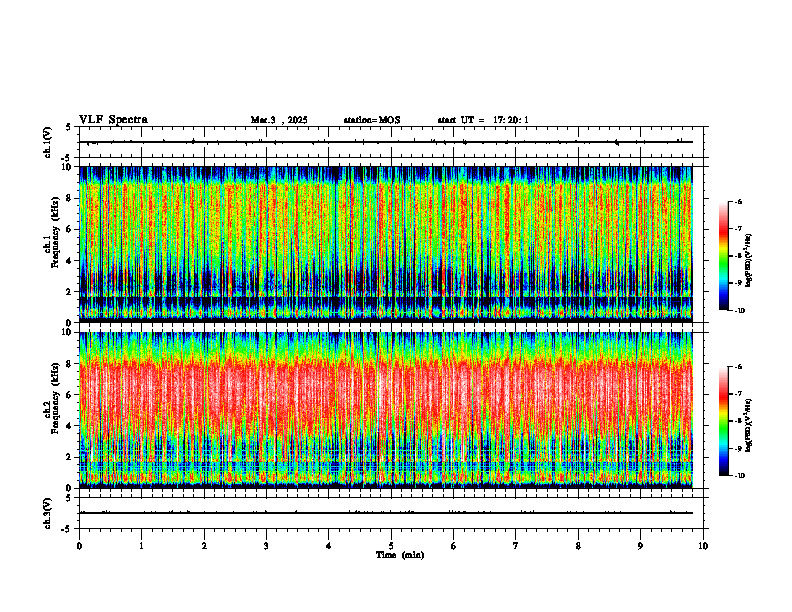Viewport: 792px width, 612px height.
Task: Click the ch.2 color bar label "-7"
Action: [739, 394]
